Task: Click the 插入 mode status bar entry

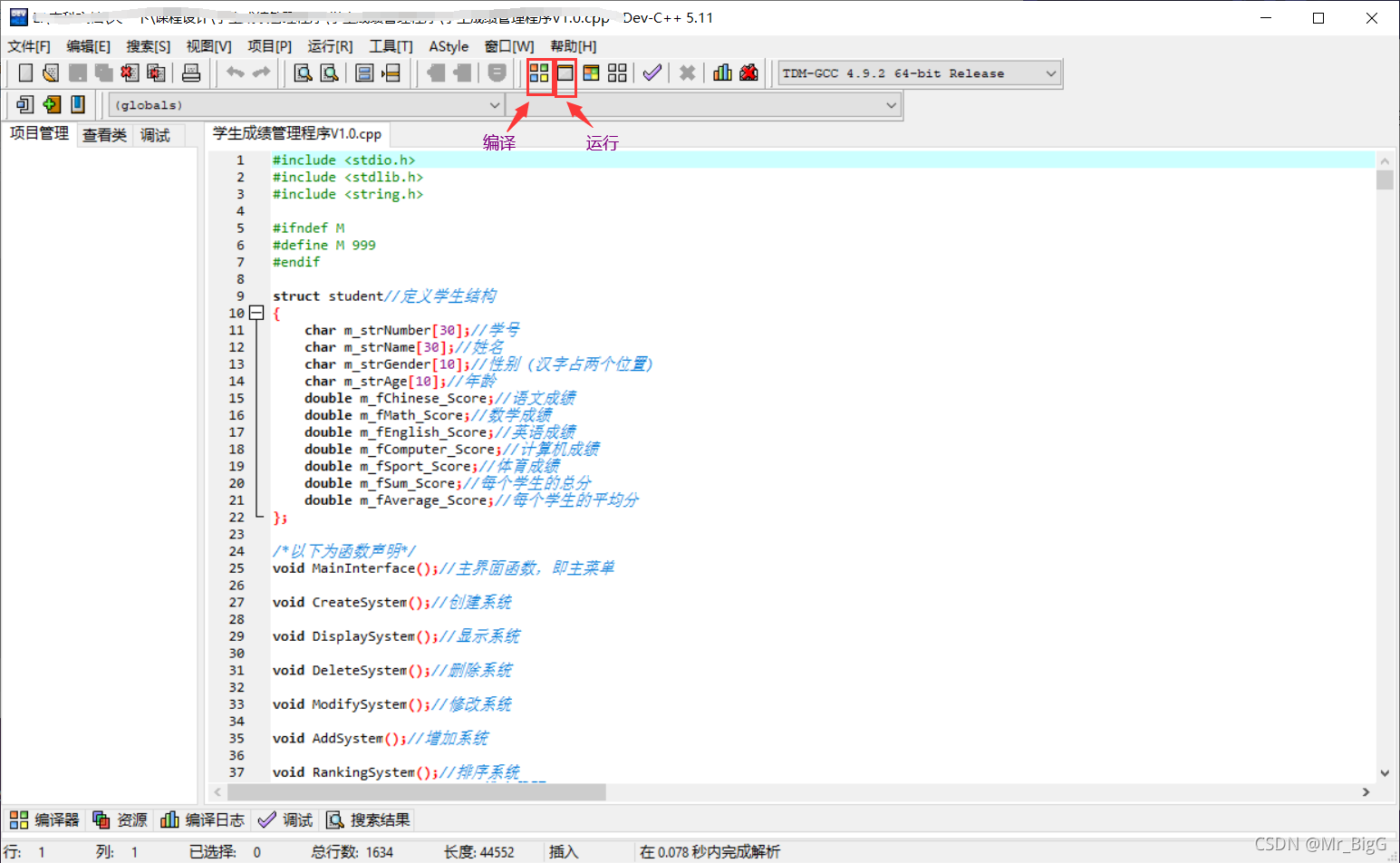Action: (564, 852)
